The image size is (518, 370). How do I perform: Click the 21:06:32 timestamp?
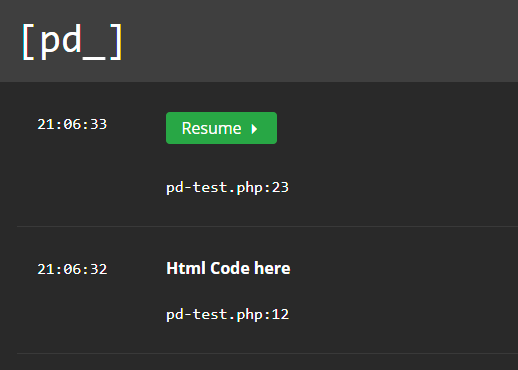click(72, 269)
